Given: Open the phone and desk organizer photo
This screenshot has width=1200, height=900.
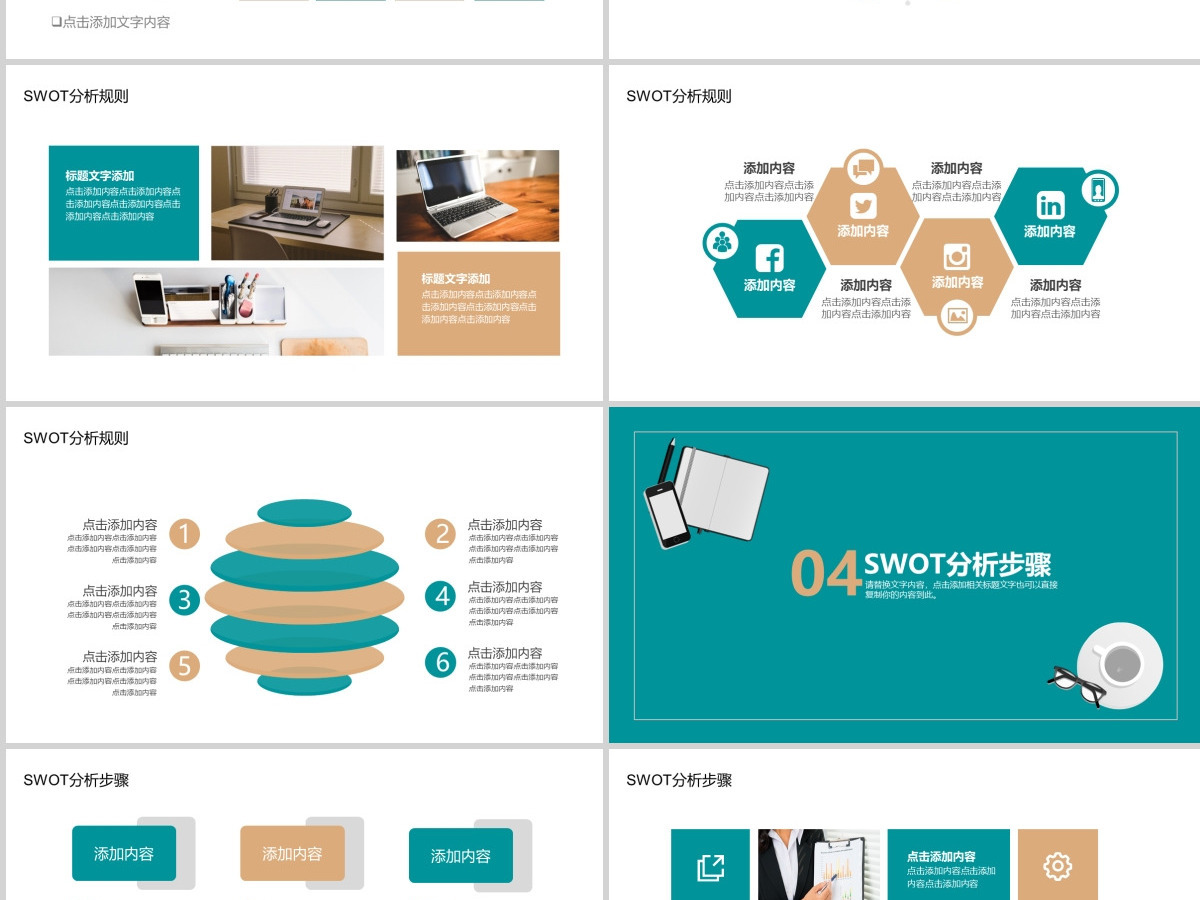Looking at the screenshot, I should coord(216,311).
